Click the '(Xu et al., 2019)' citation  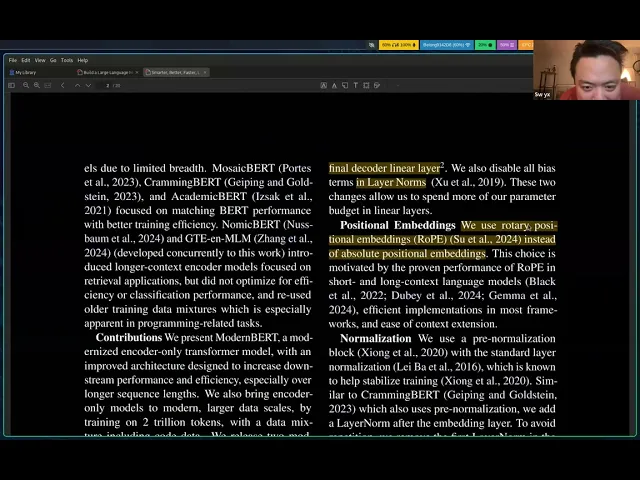click(x=467, y=182)
